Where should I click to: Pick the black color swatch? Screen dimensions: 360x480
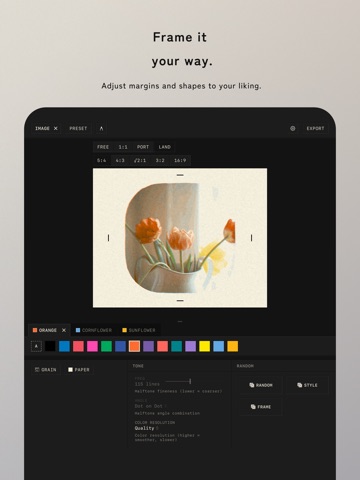pos(50,346)
